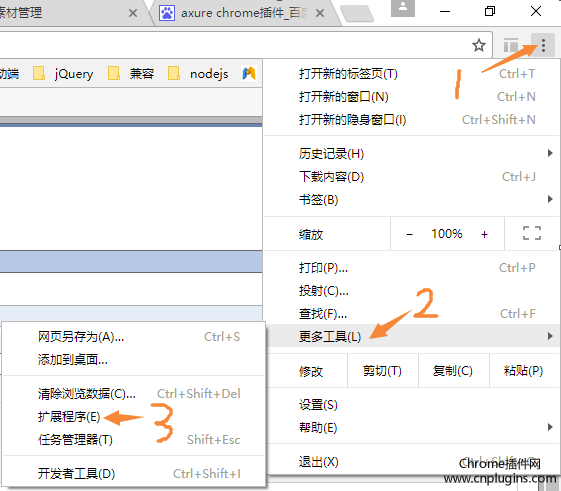This screenshot has height=491, width=561.
Task: Select 退出(X) to quit Chrome
Action: click(411, 462)
